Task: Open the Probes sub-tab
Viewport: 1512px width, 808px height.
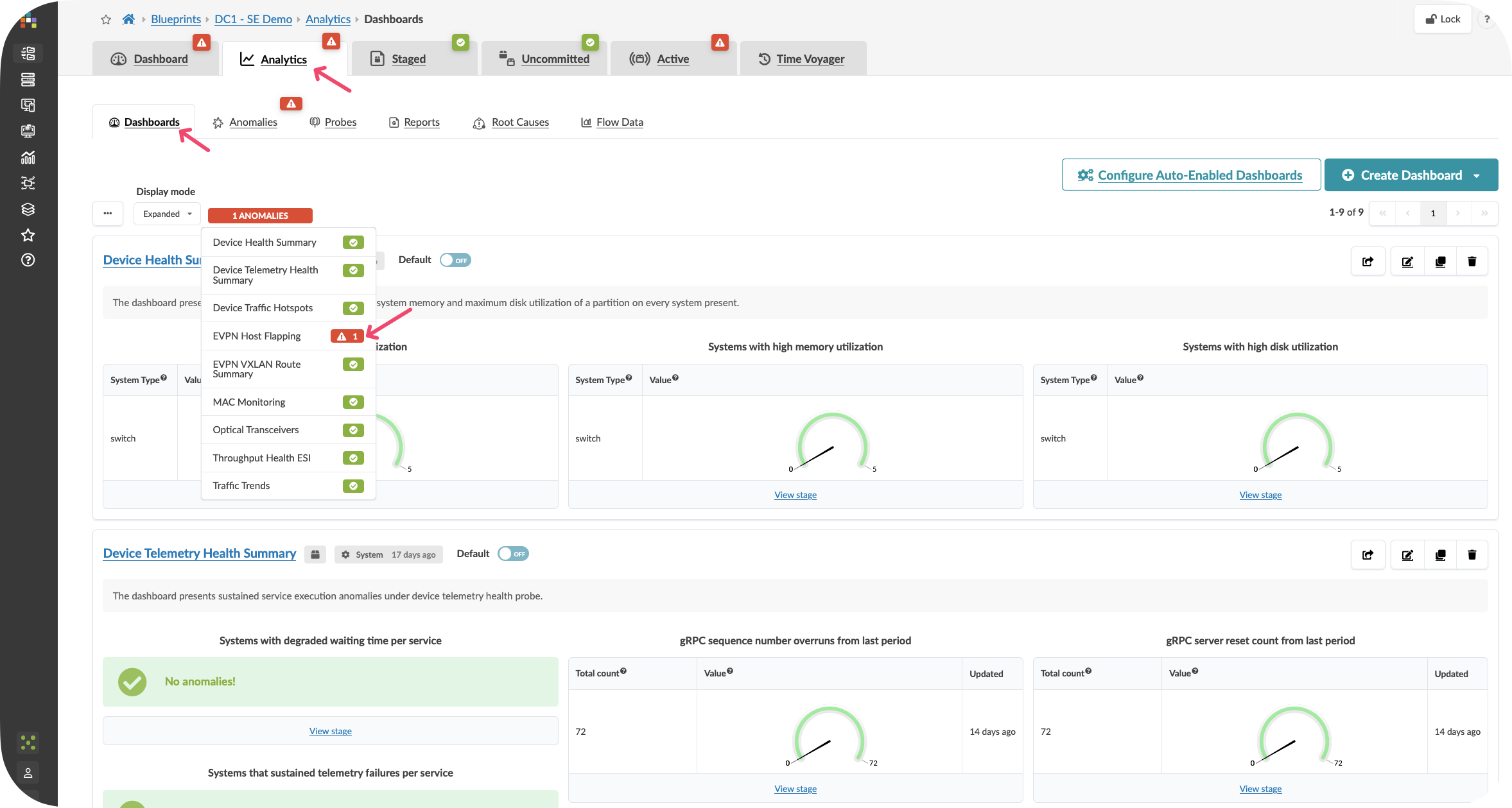Action: (340, 122)
